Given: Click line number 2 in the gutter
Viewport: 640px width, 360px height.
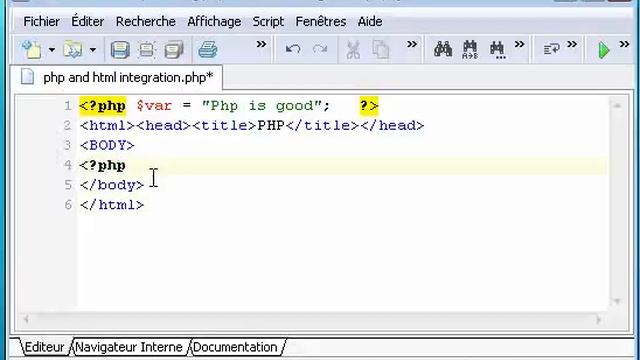Looking at the screenshot, I should (x=67, y=125).
